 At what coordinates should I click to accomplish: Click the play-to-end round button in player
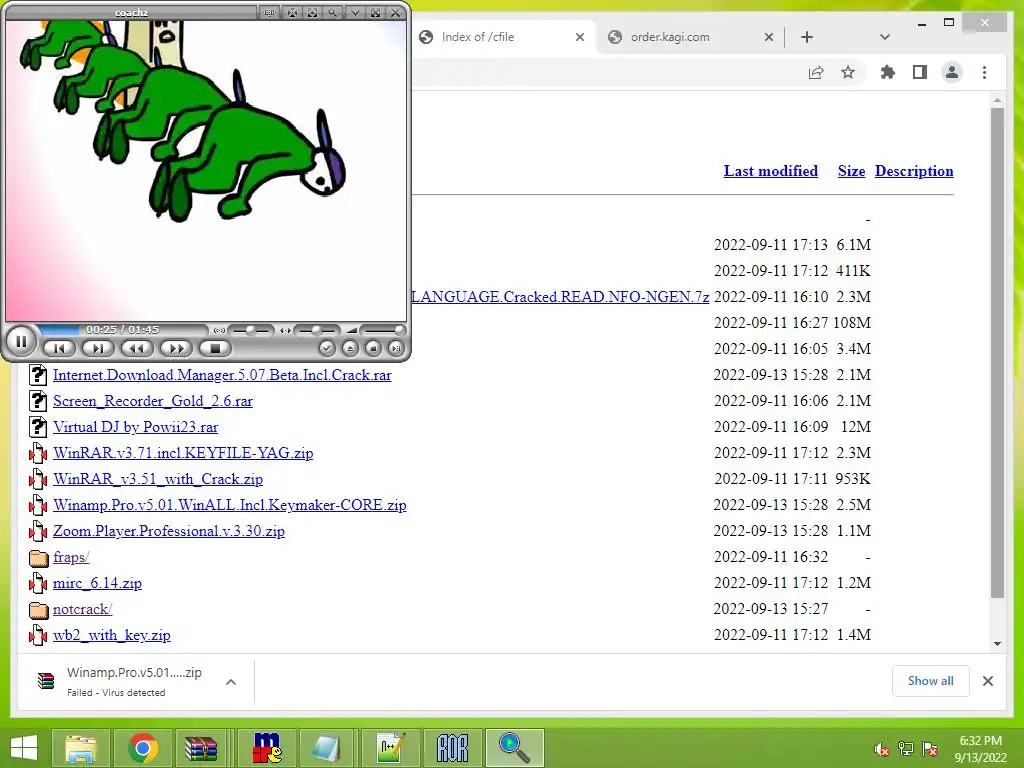(x=396, y=349)
